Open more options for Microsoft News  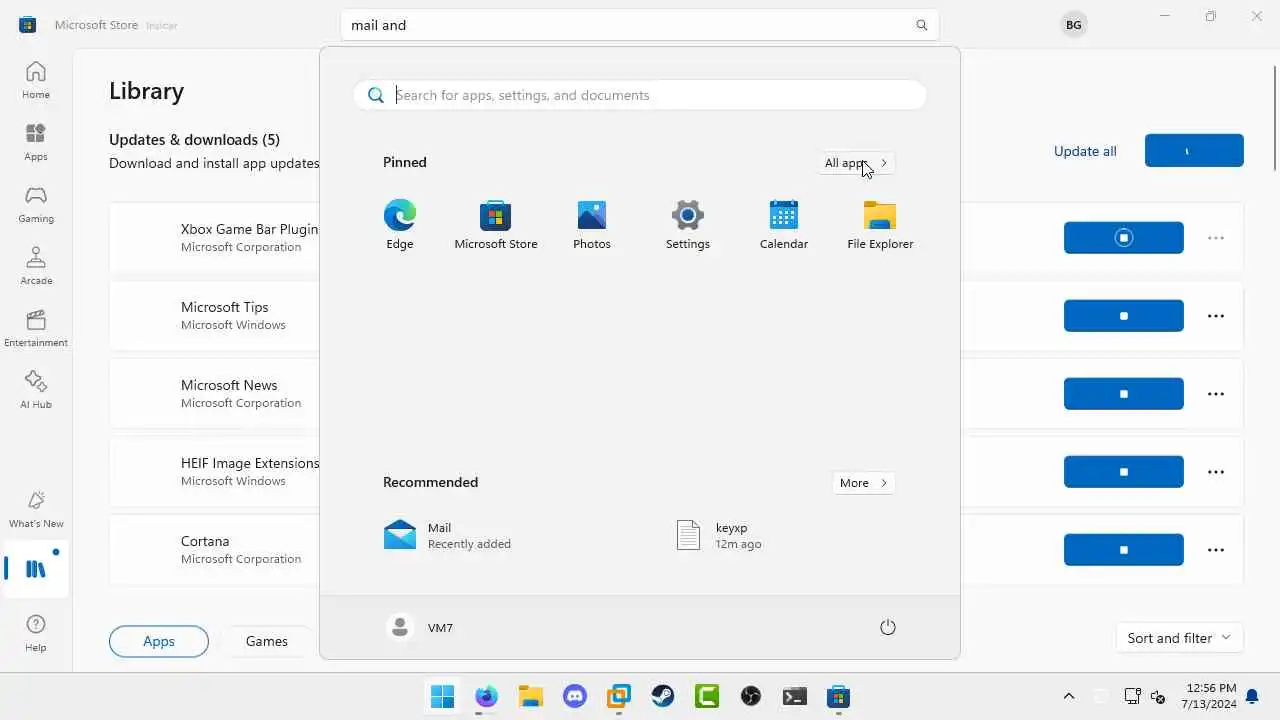(x=1216, y=394)
